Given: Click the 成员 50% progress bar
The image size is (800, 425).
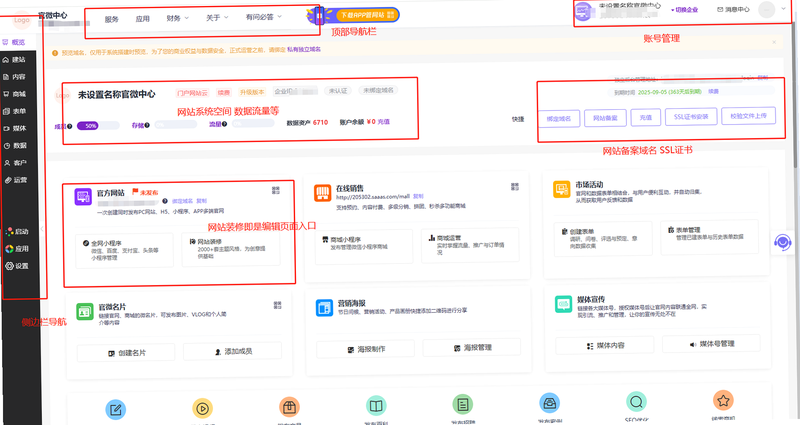Looking at the screenshot, I should pyautogui.click(x=98, y=126).
